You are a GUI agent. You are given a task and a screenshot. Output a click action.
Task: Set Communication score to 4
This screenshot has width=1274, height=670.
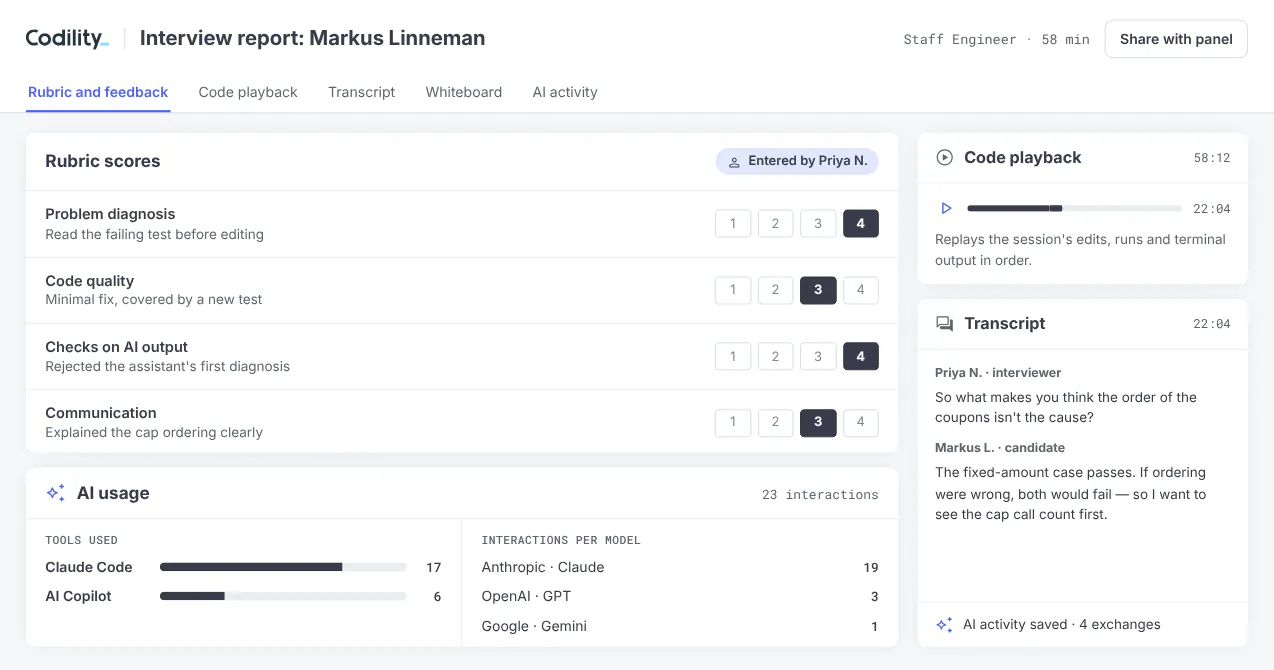(x=861, y=422)
